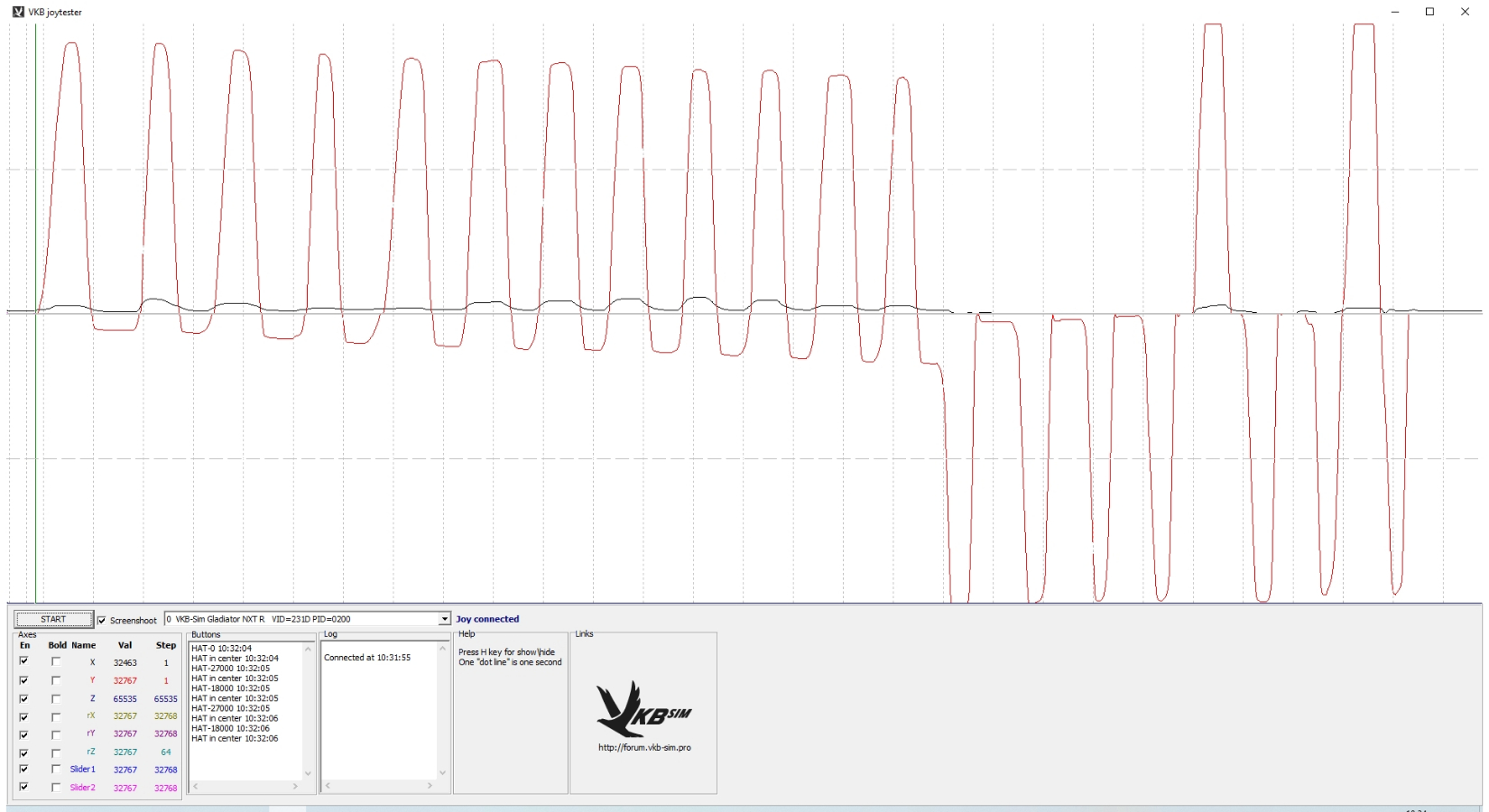The width and height of the screenshot is (1489, 812).
Task: Click the Slider2 axis name
Action: click(x=82, y=788)
